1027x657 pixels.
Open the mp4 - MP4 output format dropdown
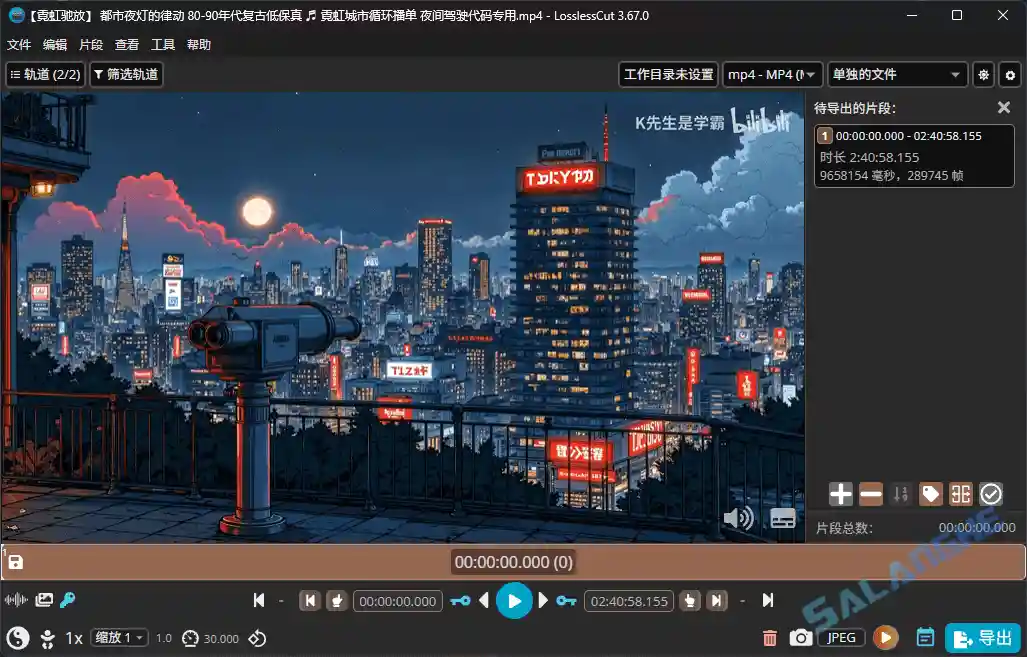point(772,74)
